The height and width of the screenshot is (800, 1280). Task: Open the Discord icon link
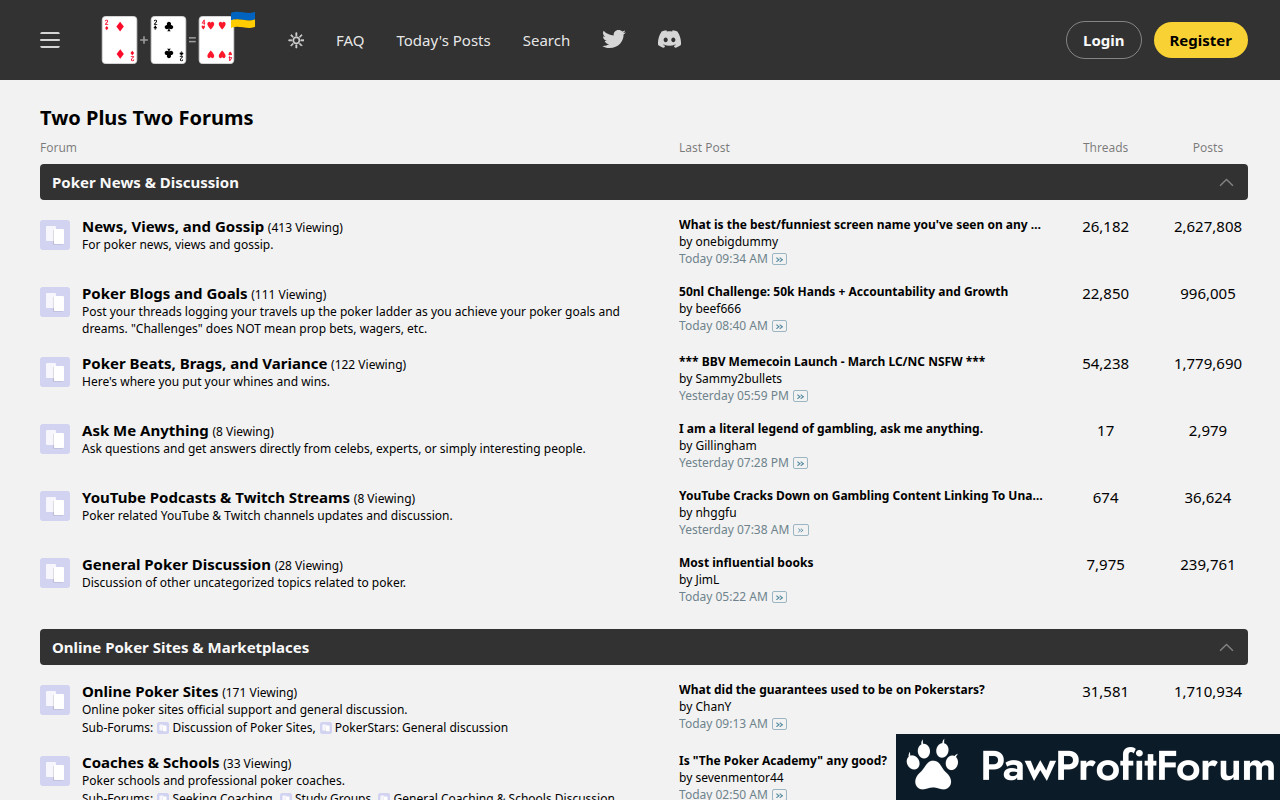pyautogui.click(x=669, y=39)
